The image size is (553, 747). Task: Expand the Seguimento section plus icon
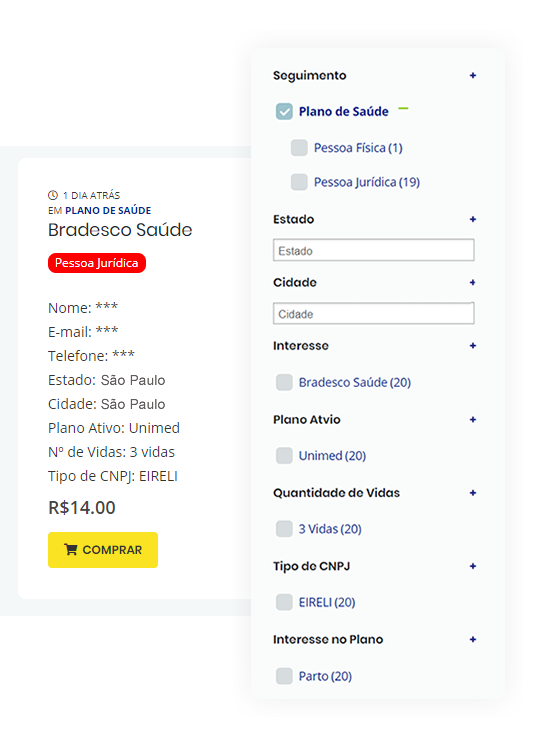(x=473, y=75)
